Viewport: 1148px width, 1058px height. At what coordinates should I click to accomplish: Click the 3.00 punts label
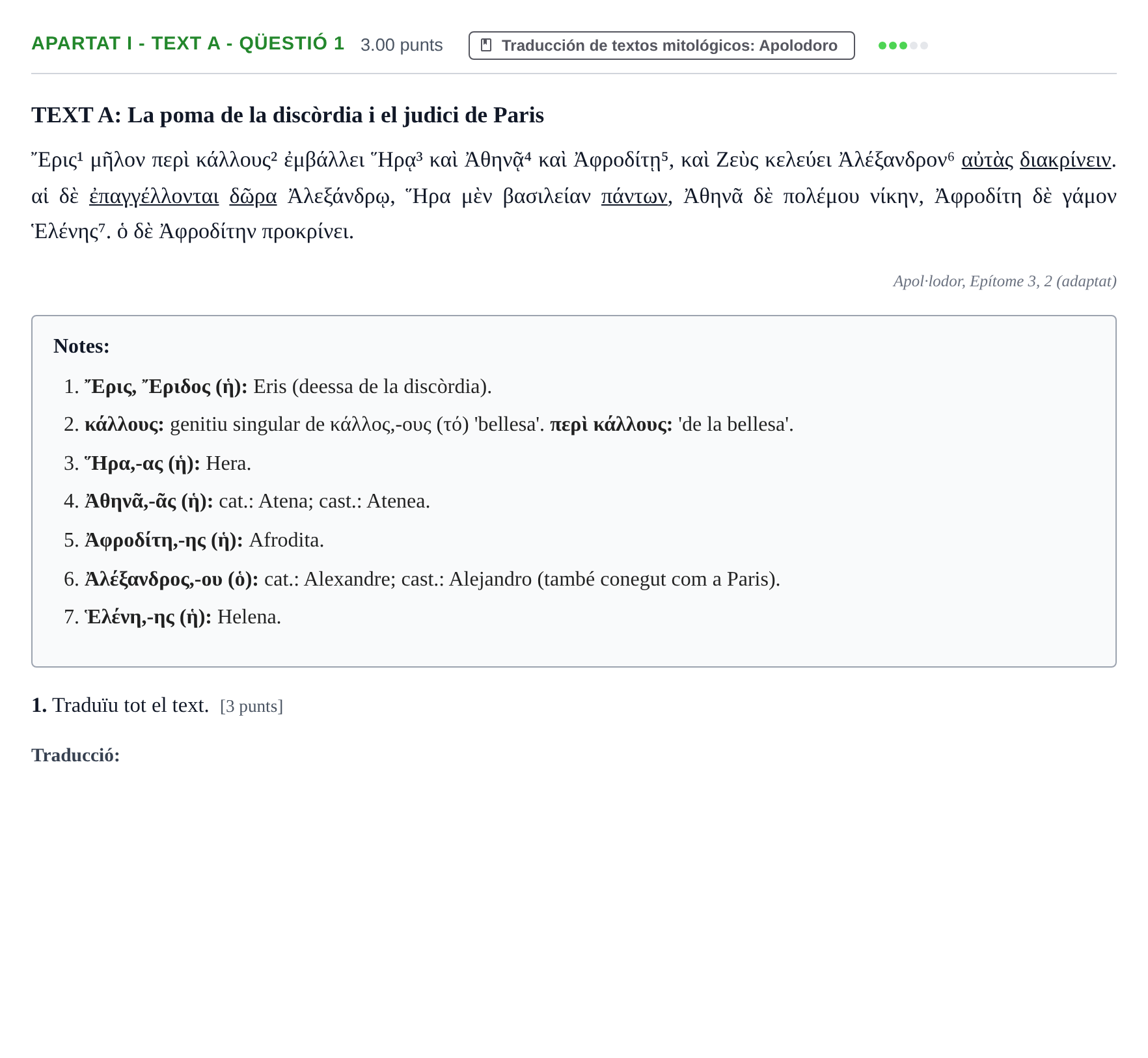402,45
